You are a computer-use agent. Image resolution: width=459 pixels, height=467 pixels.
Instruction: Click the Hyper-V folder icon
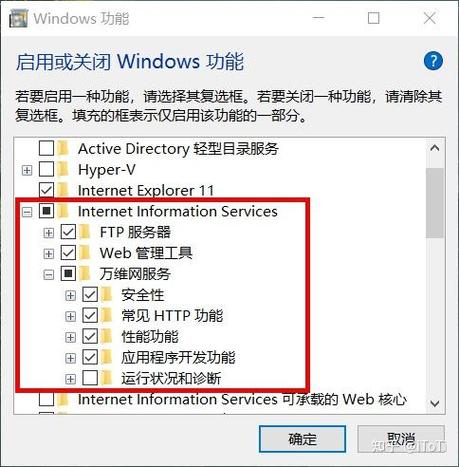click(63, 170)
